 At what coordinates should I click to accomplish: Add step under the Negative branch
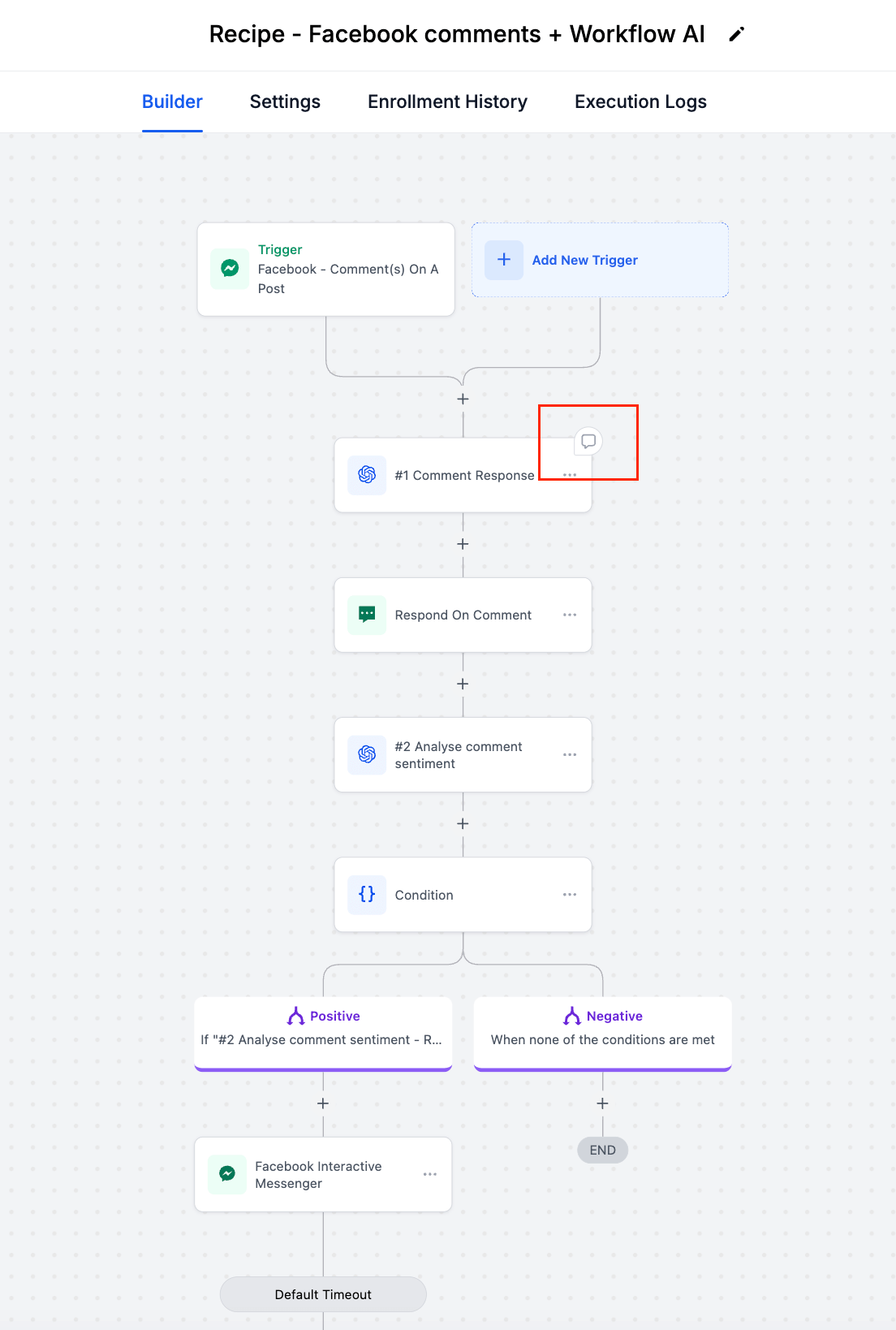point(602,1103)
